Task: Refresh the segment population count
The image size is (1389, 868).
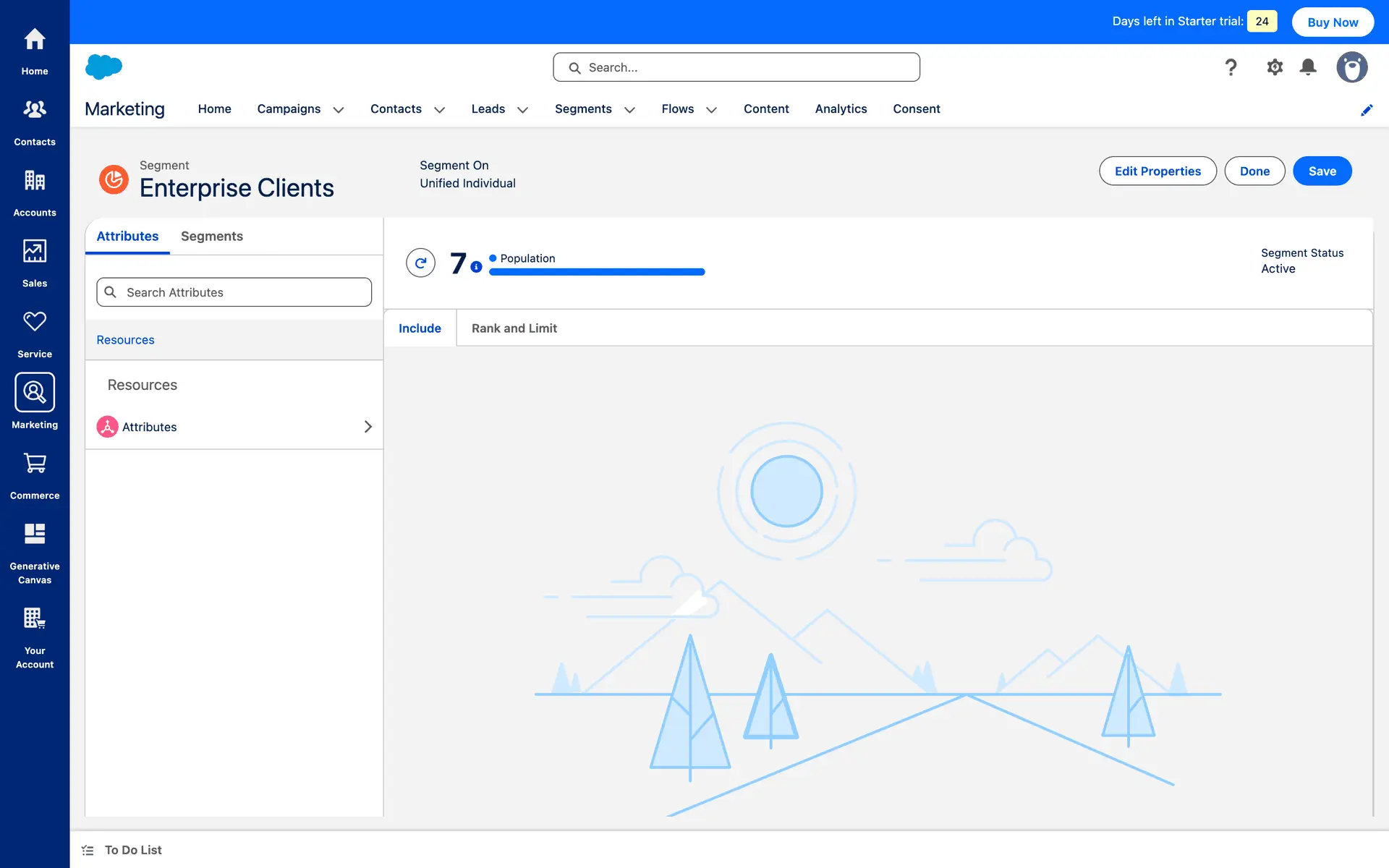Action: click(420, 263)
